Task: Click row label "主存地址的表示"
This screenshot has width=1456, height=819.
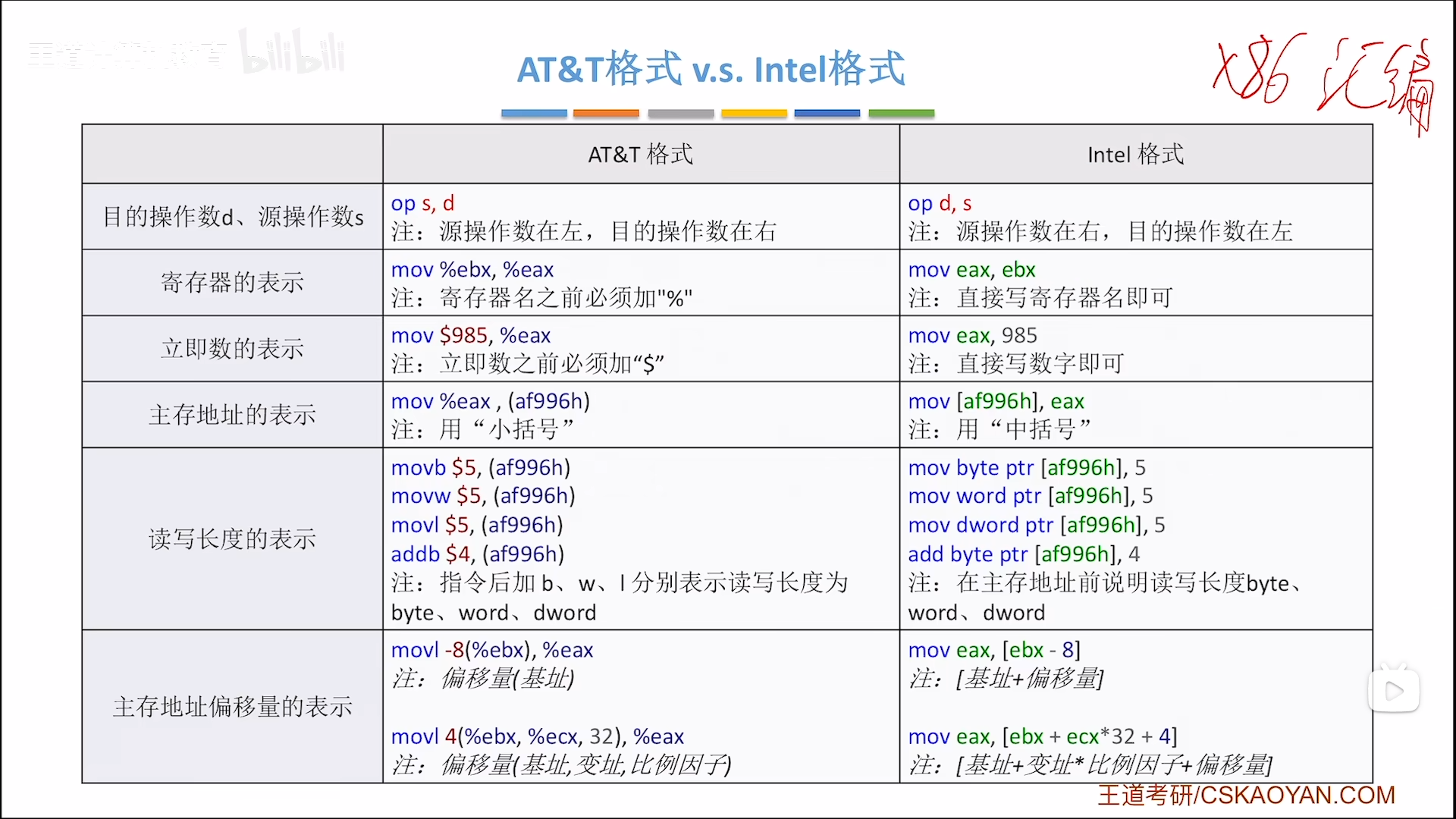Action: [233, 415]
